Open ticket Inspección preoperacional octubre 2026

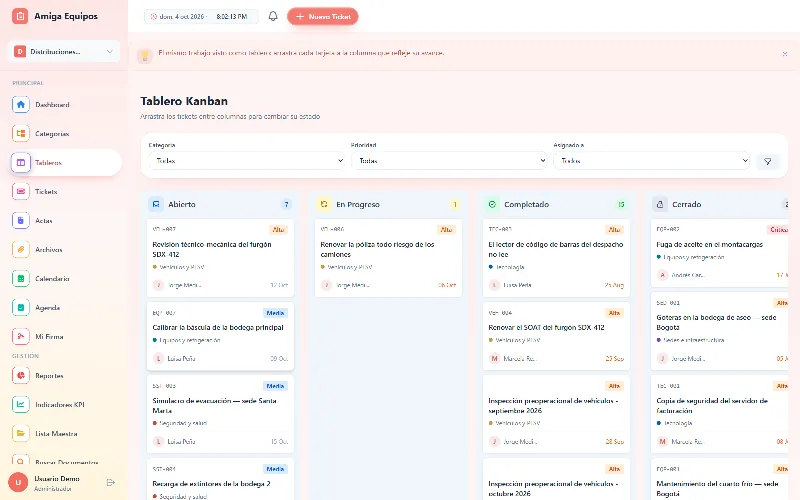556,480
